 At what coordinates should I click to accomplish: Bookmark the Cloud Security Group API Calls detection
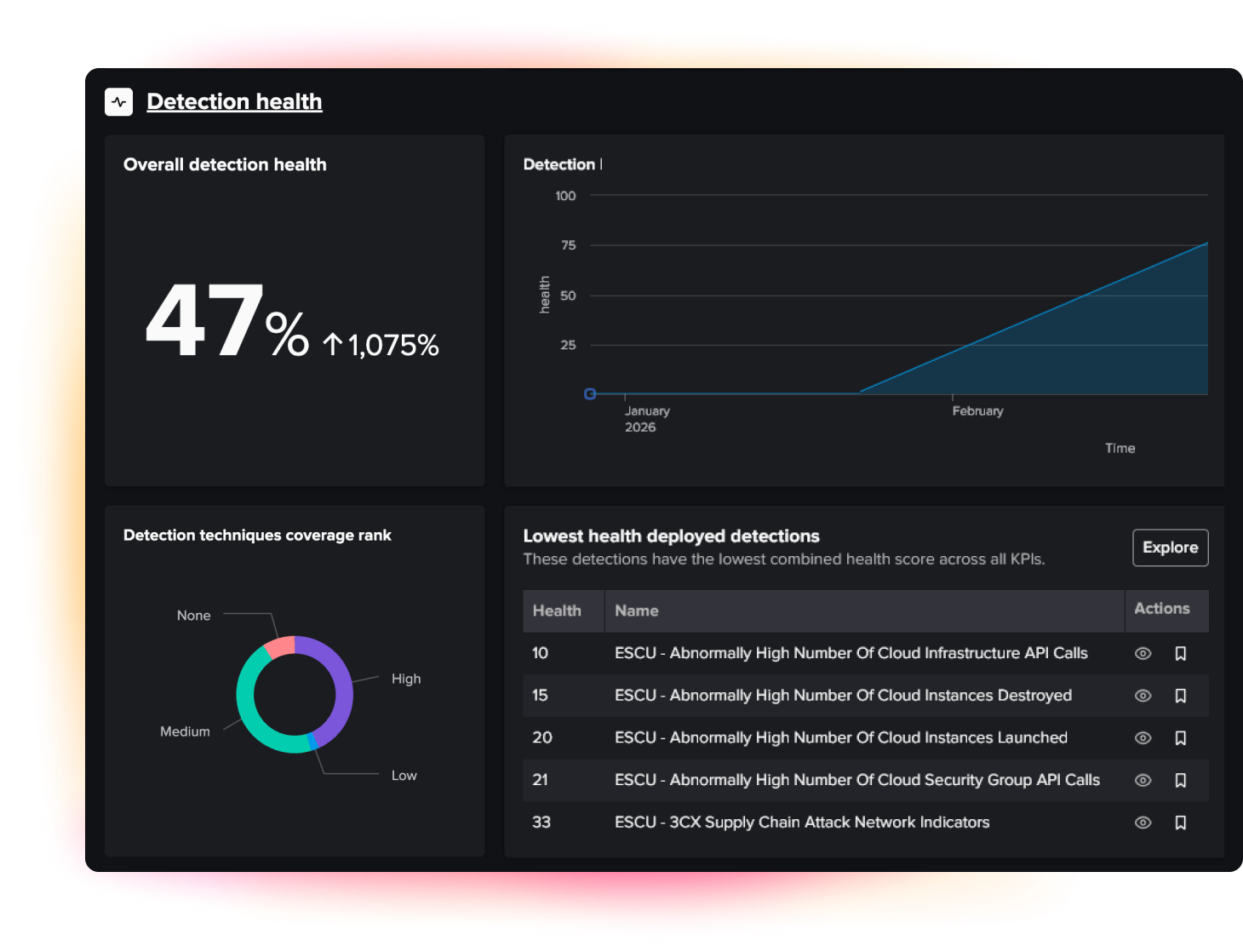pyautogui.click(x=1181, y=780)
